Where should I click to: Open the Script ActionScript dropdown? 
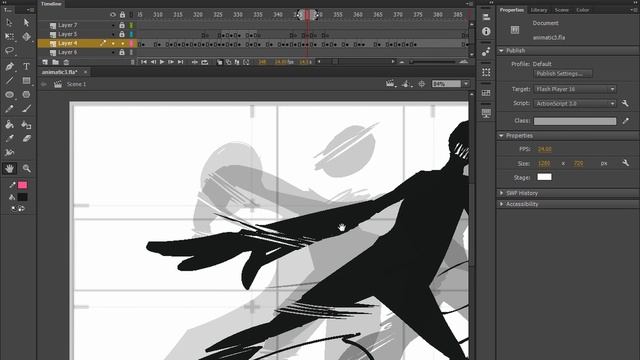(x=575, y=104)
